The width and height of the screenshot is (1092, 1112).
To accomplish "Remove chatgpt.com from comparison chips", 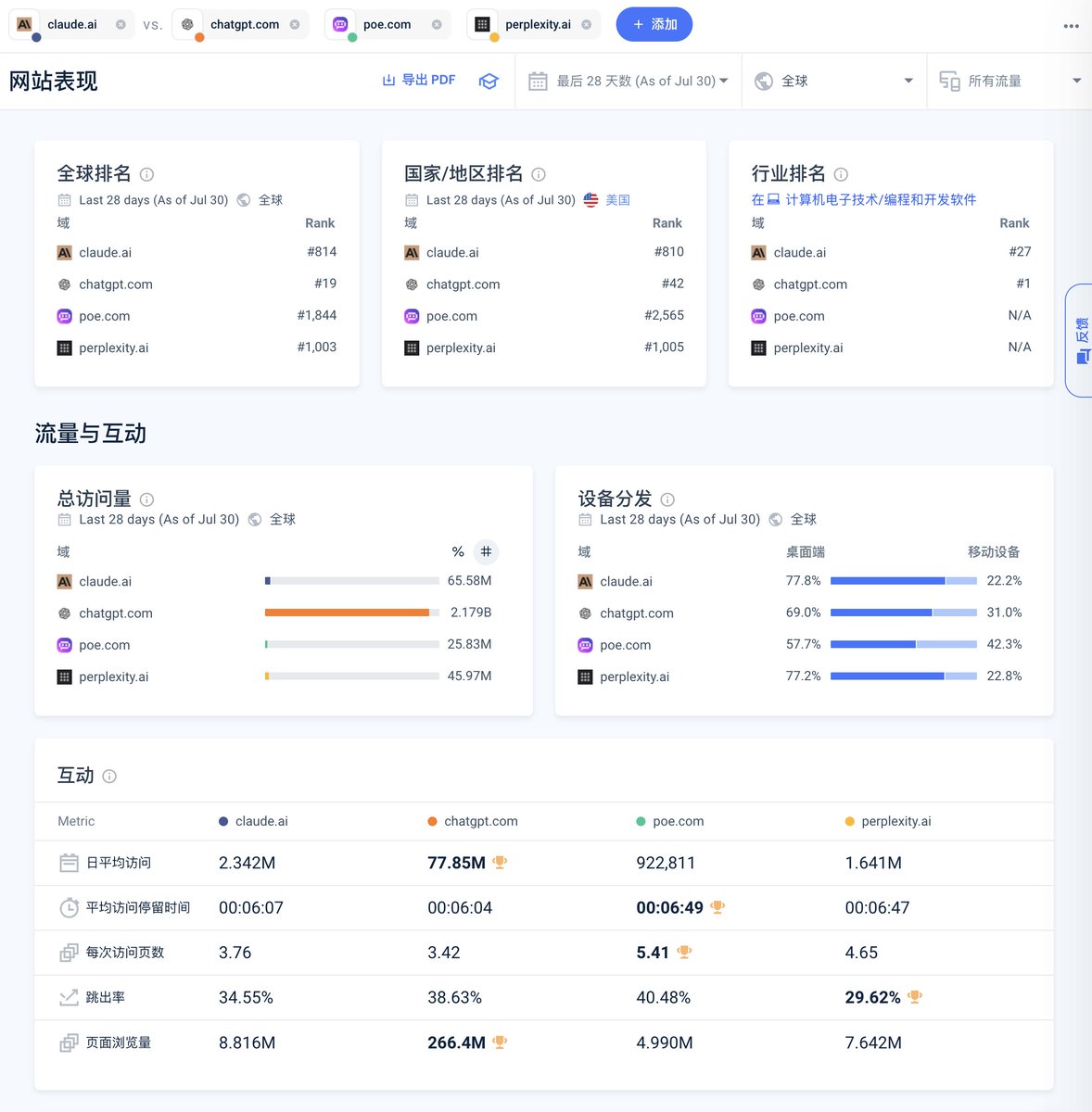I will pos(295,25).
